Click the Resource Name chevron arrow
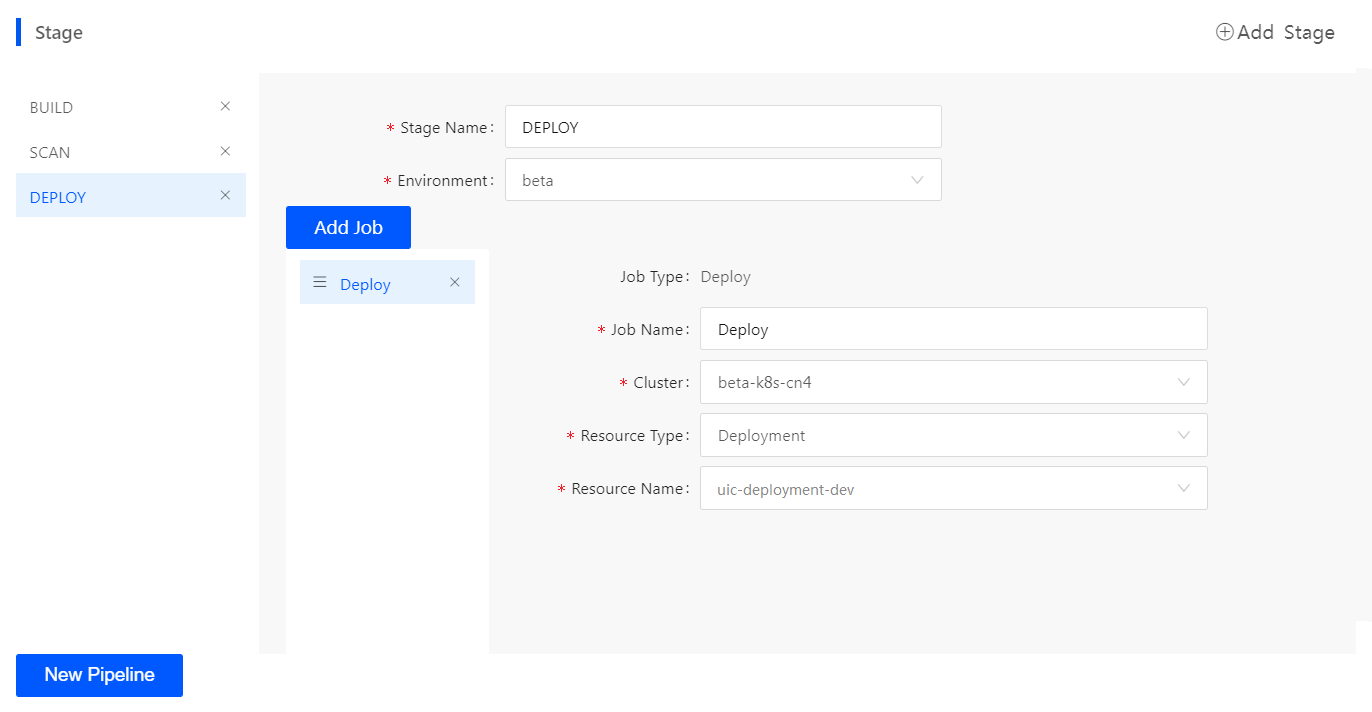The image size is (1372, 712). click(x=1184, y=488)
